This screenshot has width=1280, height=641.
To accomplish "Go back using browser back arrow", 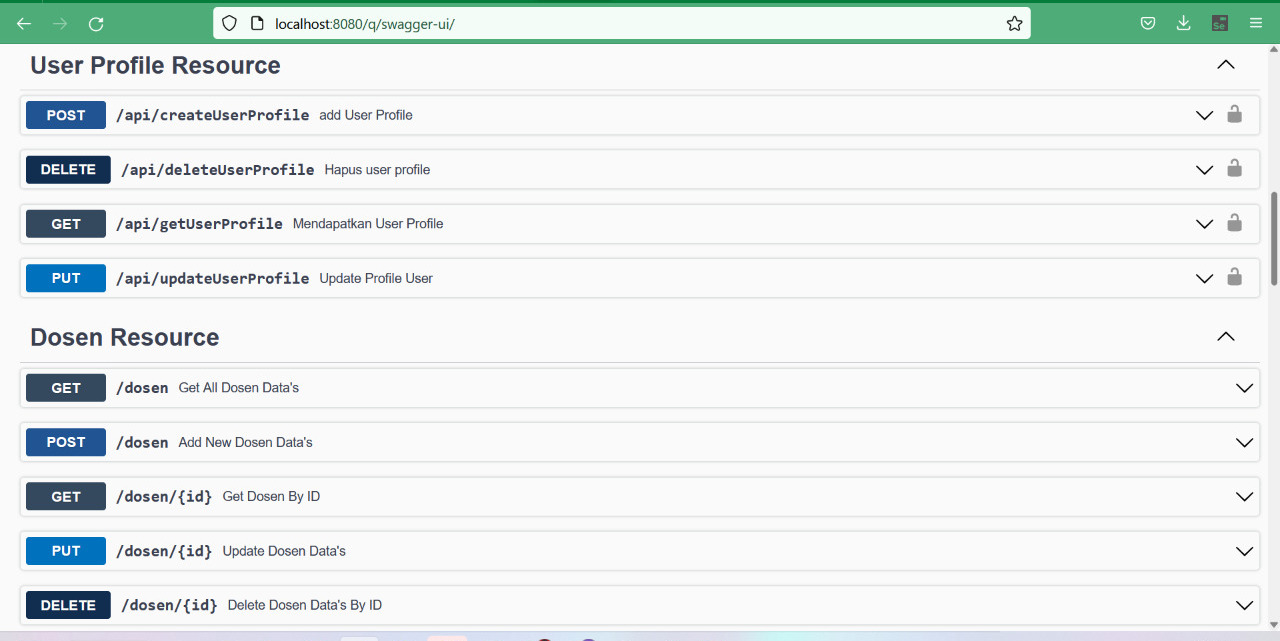I will click(24, 24).
